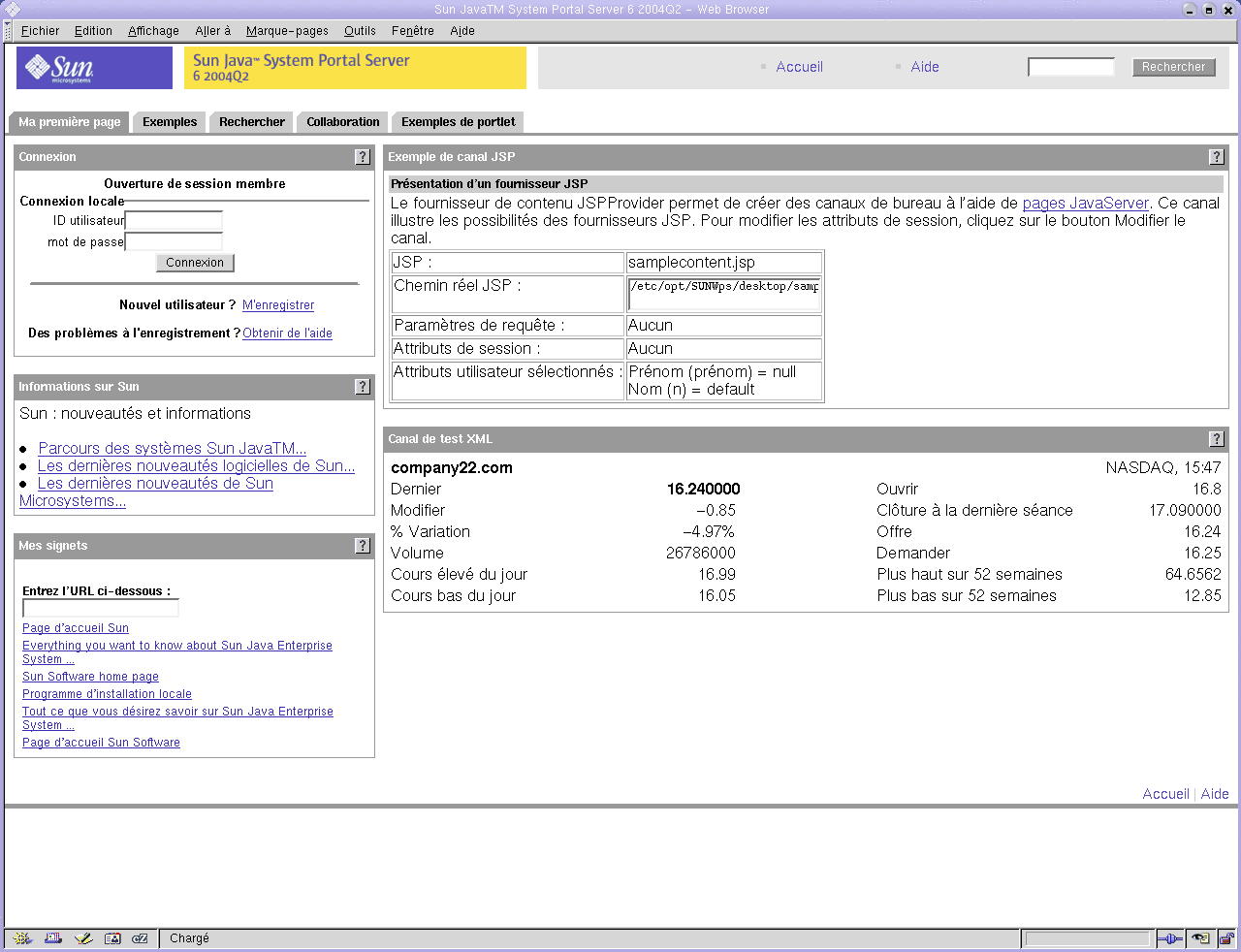Click the Obtenir de l'aide link
The width and height of the screenshot is (1241, 952).
(287, 333)
